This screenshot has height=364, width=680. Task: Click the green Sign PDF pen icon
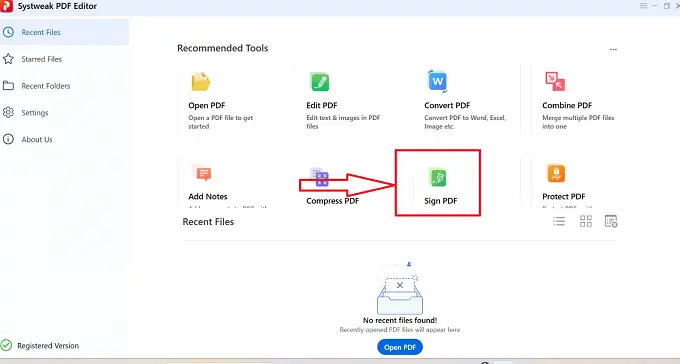(438, 177)
